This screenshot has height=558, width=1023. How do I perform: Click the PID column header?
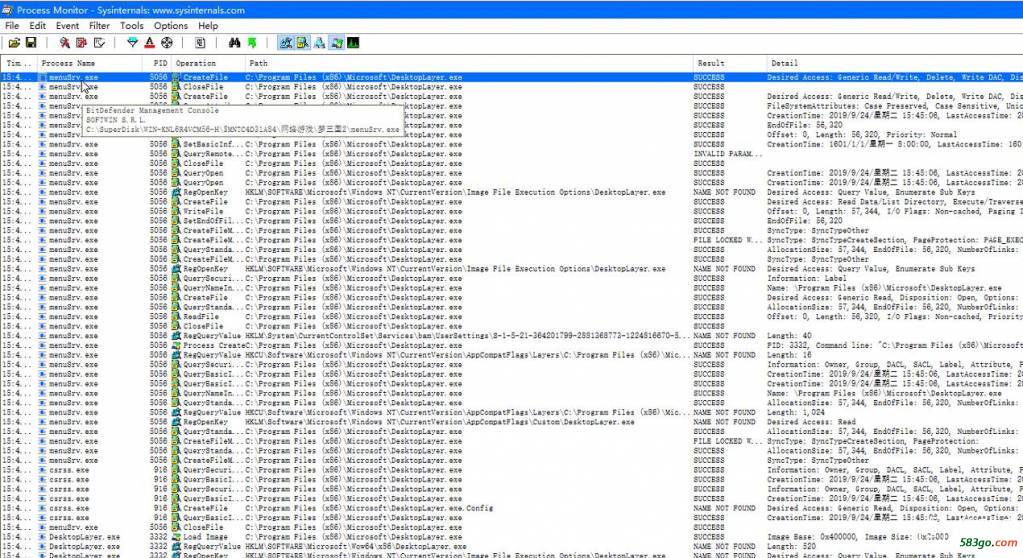point(157,63)
